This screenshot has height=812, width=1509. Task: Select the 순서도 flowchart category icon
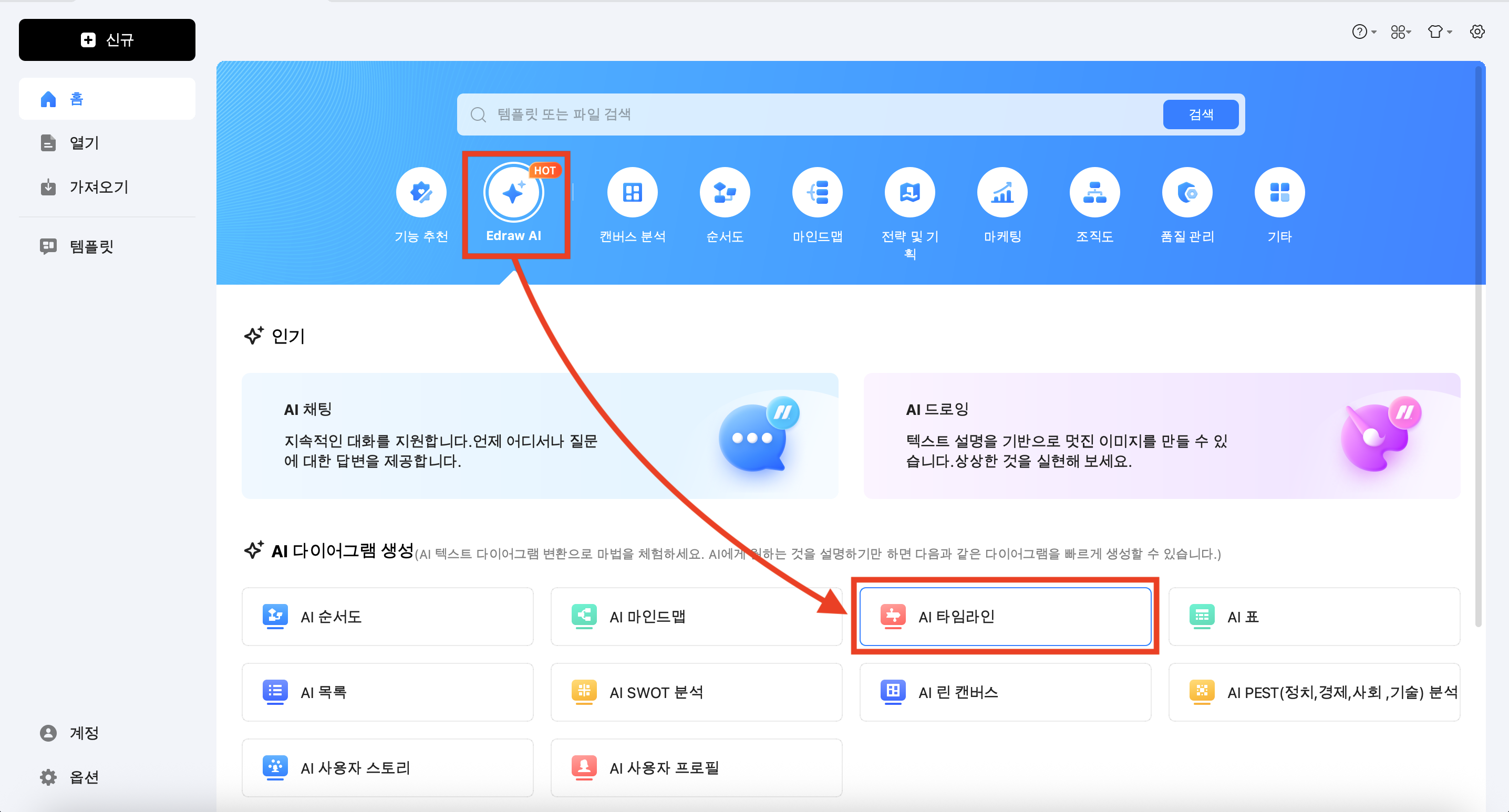point(725,193)
